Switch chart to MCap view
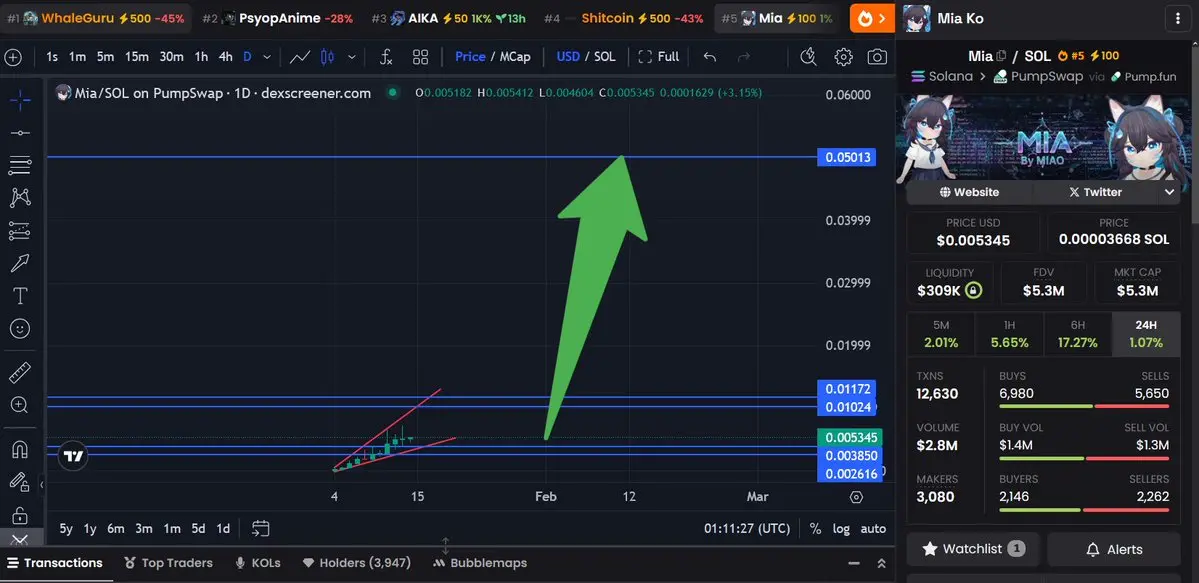Viewport: 1199px width, 583px height. pos(515,57)
